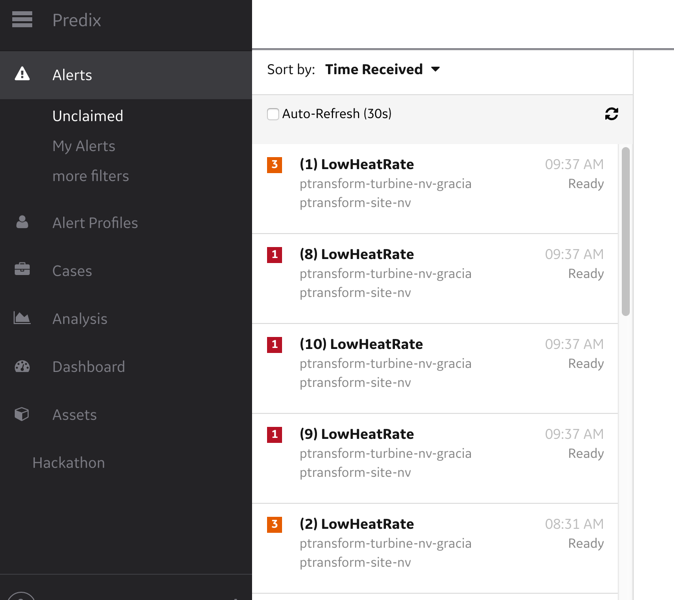Select the (10) LowHeatRate alert

(x=361, y=345)
